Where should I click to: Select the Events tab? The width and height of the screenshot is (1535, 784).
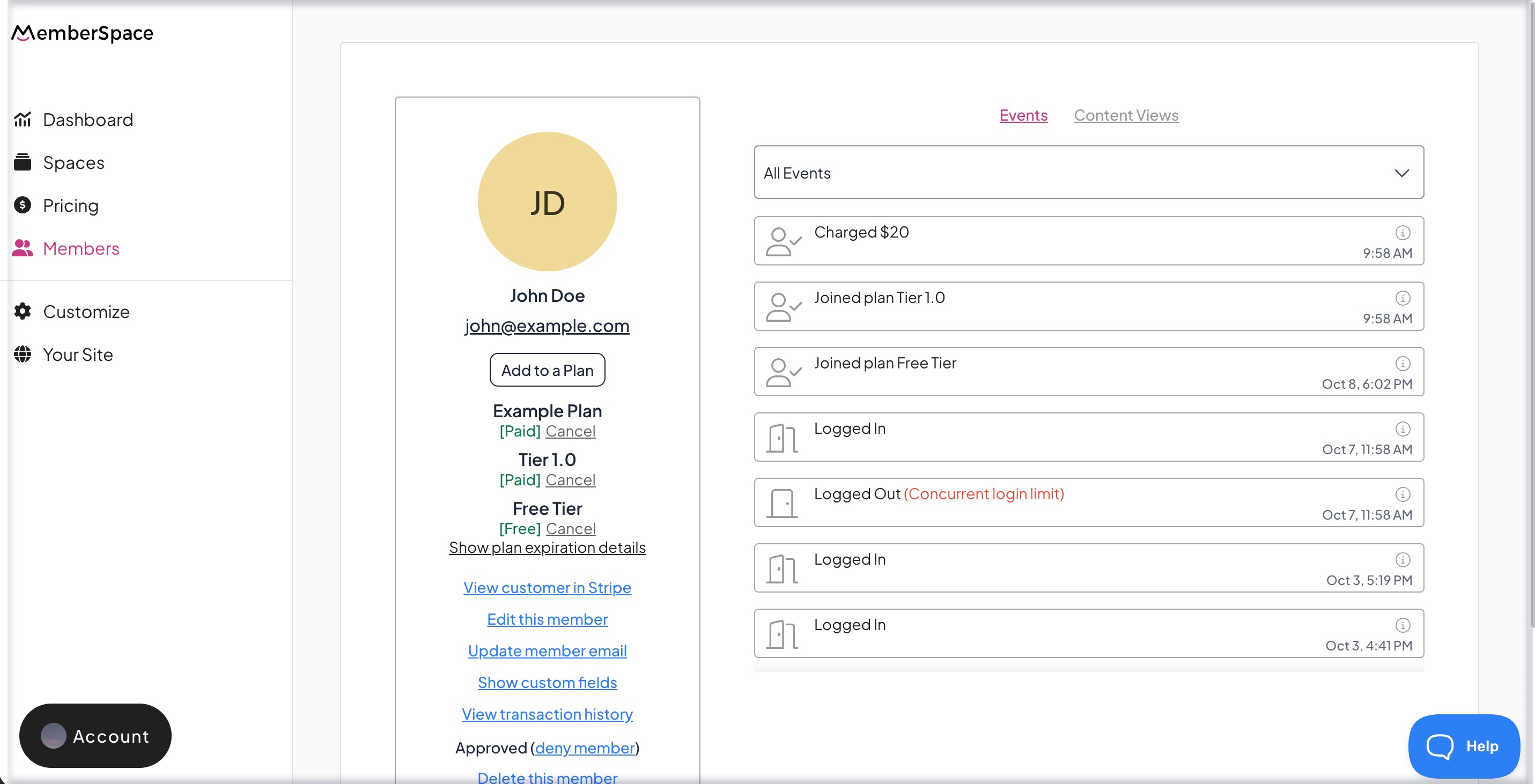pos(1023,115)
